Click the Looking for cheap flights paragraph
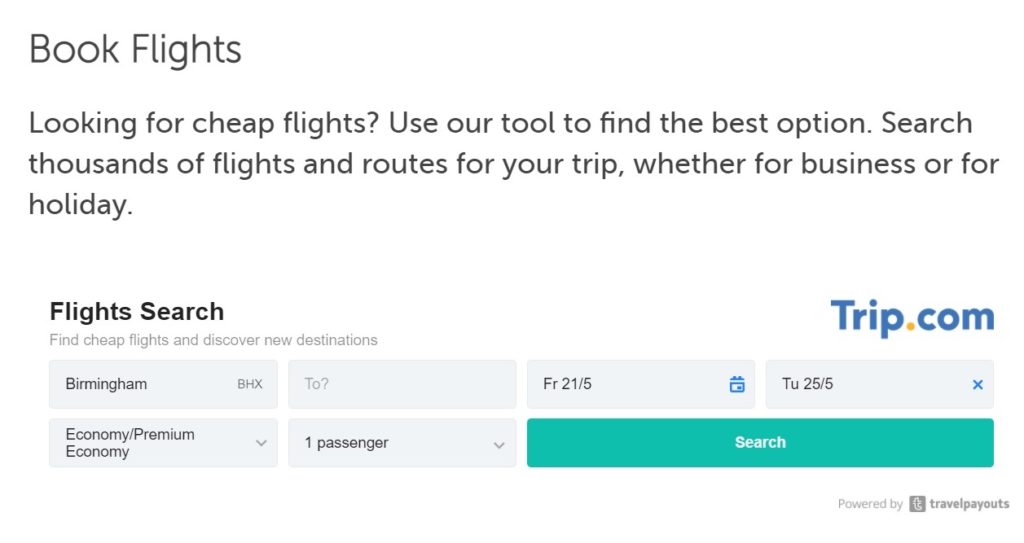 pos(513,163)
